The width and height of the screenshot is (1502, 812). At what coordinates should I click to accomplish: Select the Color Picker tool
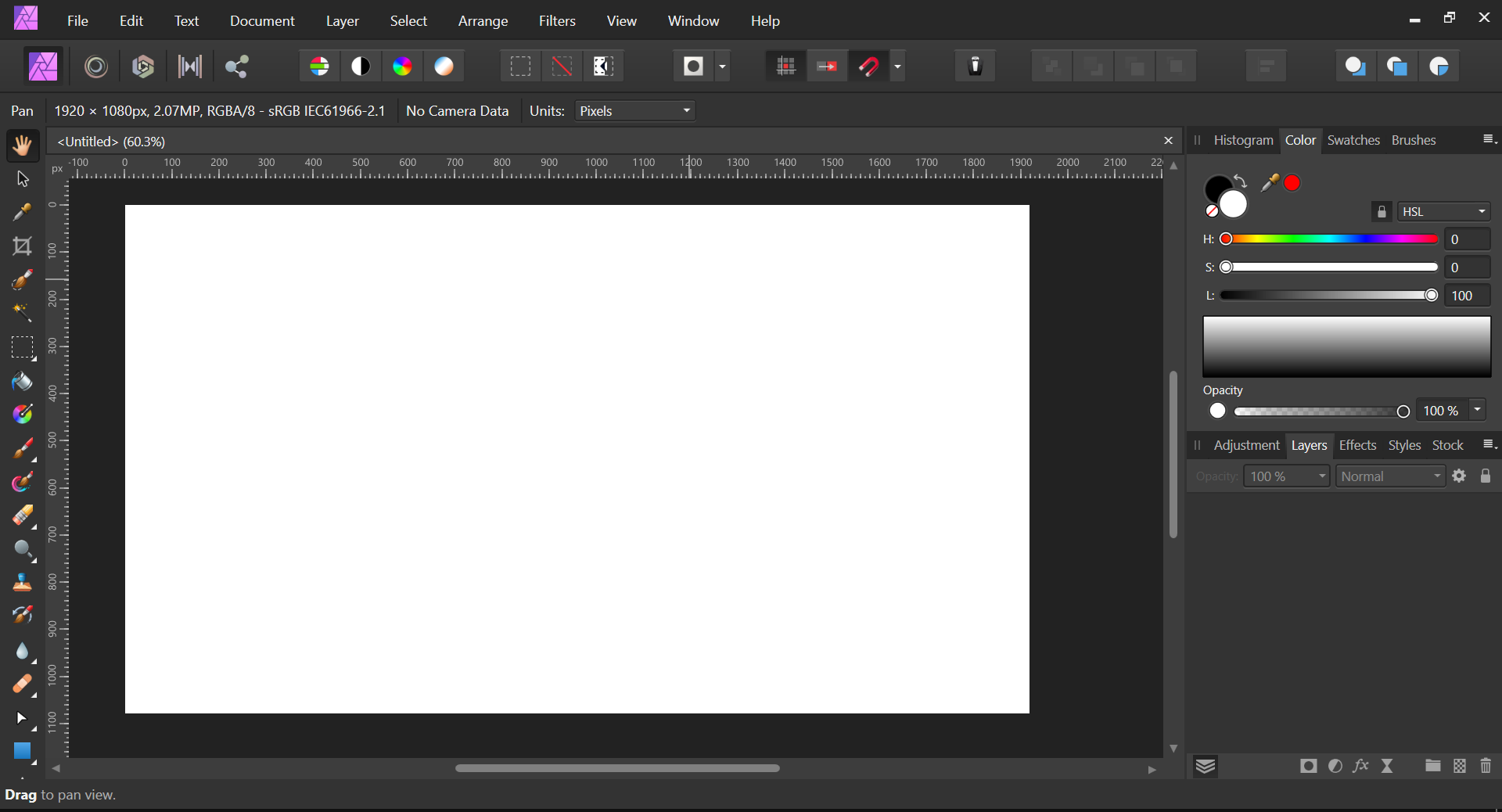coord(23,212)
